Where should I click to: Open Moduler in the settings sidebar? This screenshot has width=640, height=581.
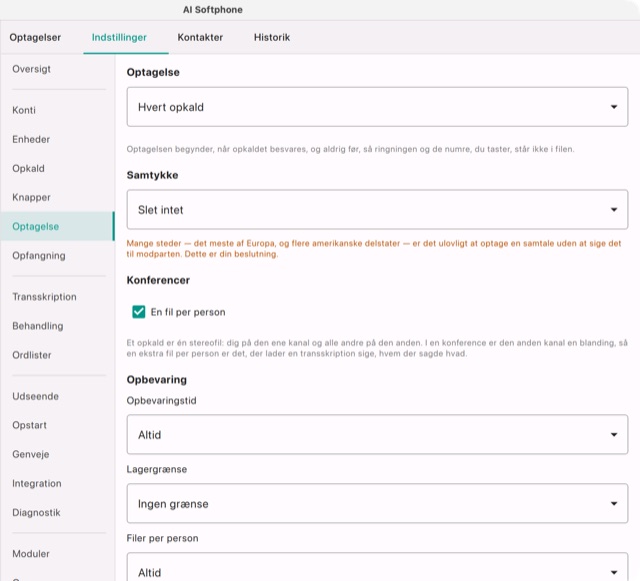(31, 554)
